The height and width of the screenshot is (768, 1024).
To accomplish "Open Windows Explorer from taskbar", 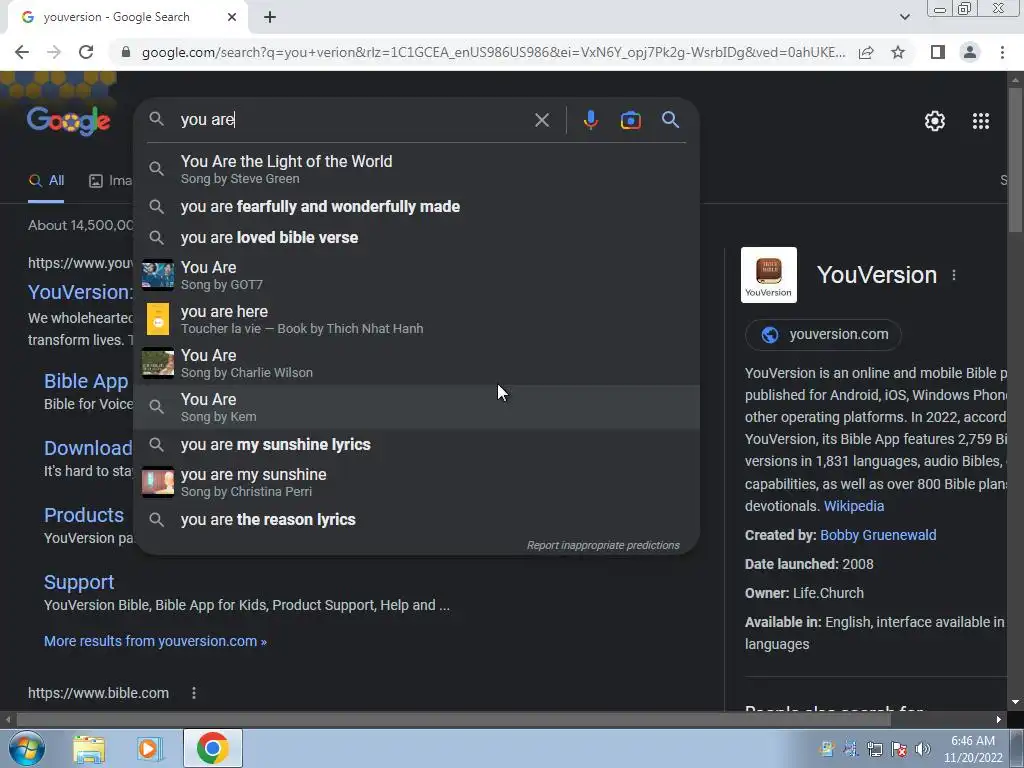I will [89, 749].
